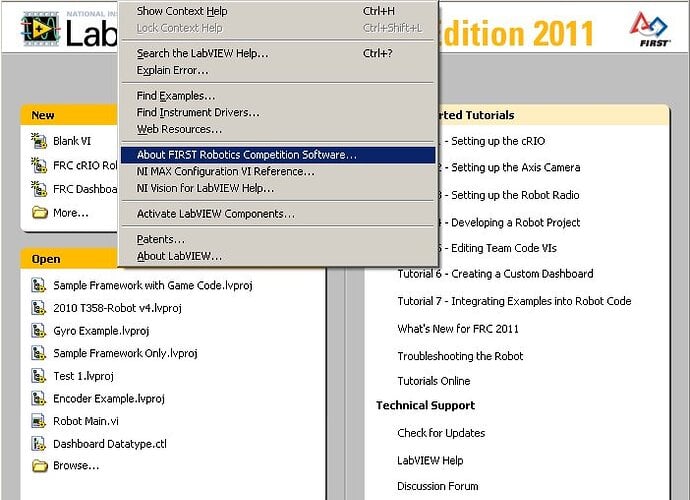
Task: Click the Browse... folder icon
Action: click(x=40, y=465)
